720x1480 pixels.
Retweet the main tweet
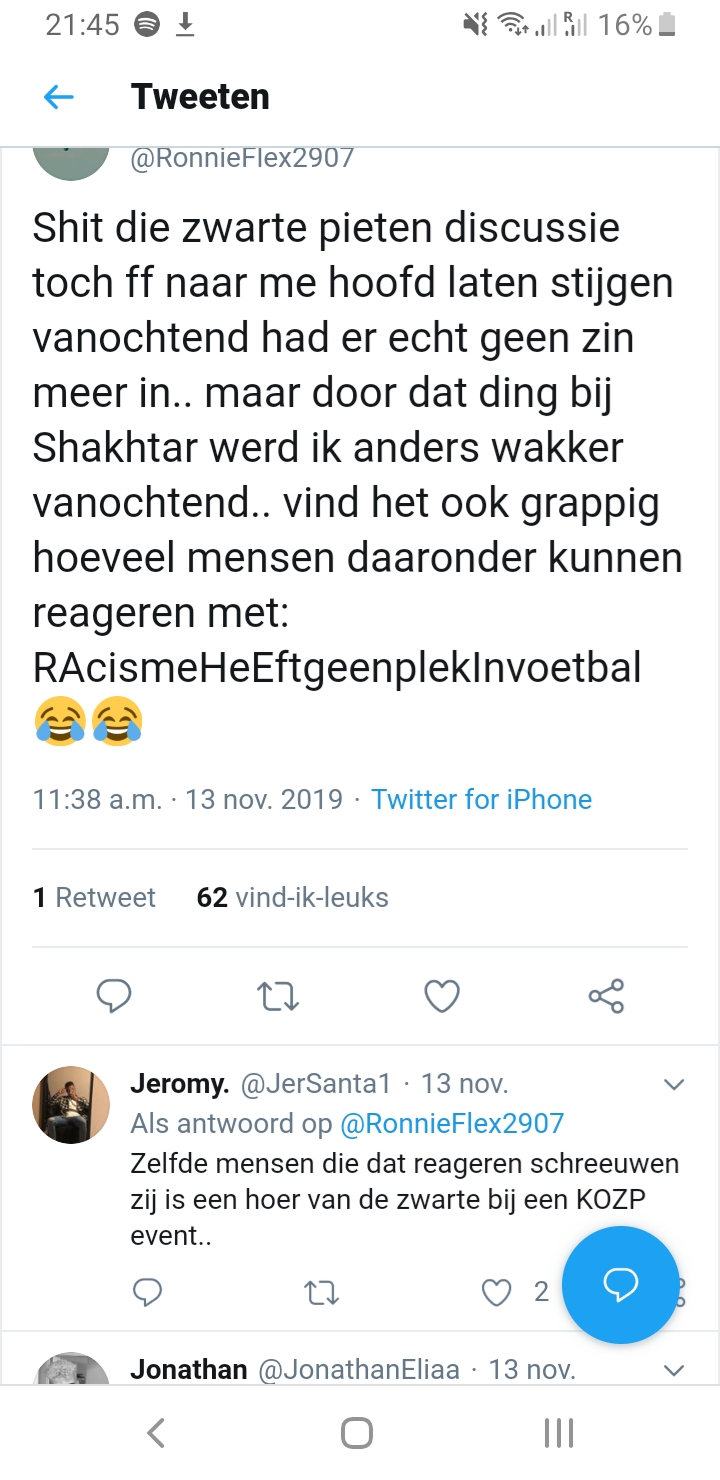click(x=278, y=996)
